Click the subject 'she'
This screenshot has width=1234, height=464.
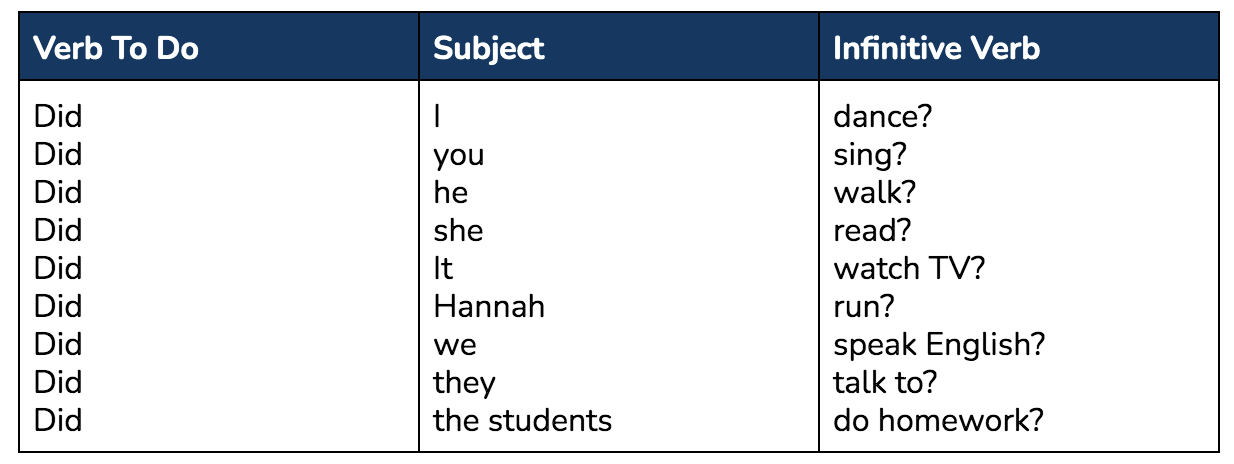coord(458,231)
